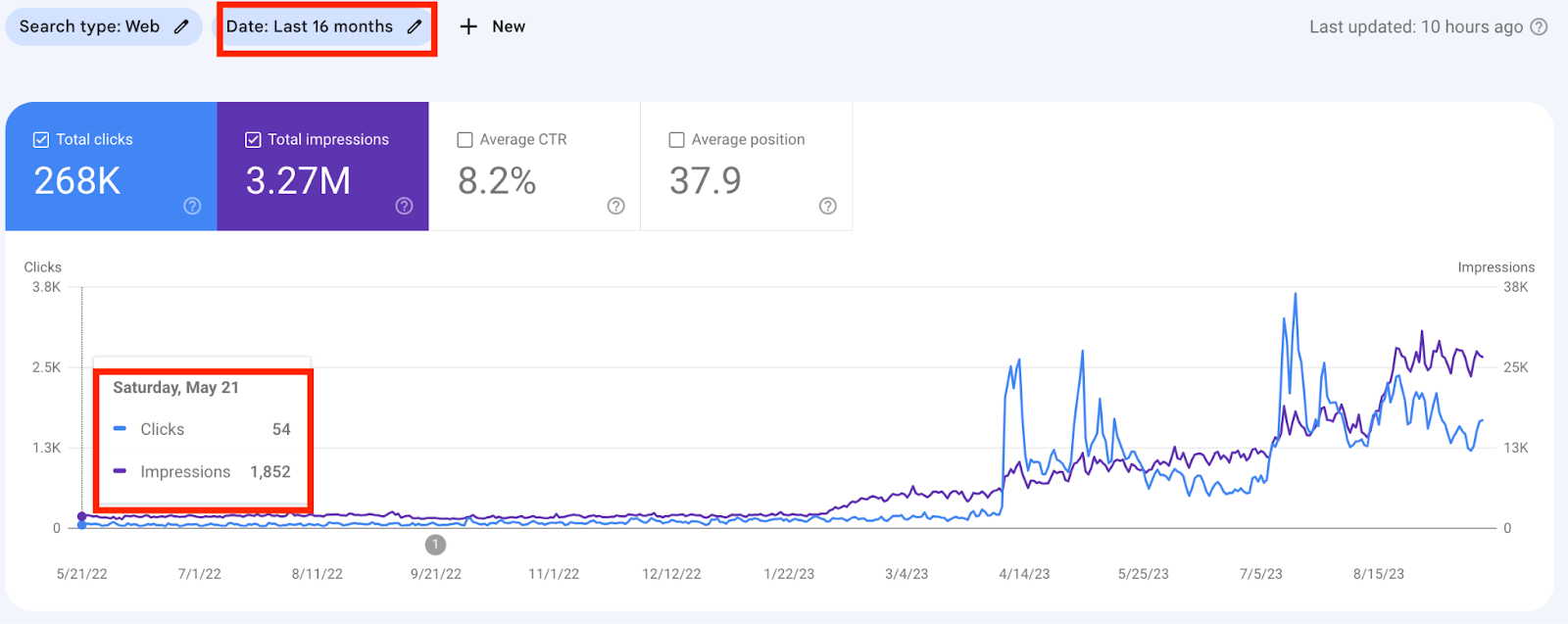Click the annotation marker numbered 1 on timeline
Image resolution: width=1568 pixels, height=624 pixels.
[435, 544]
